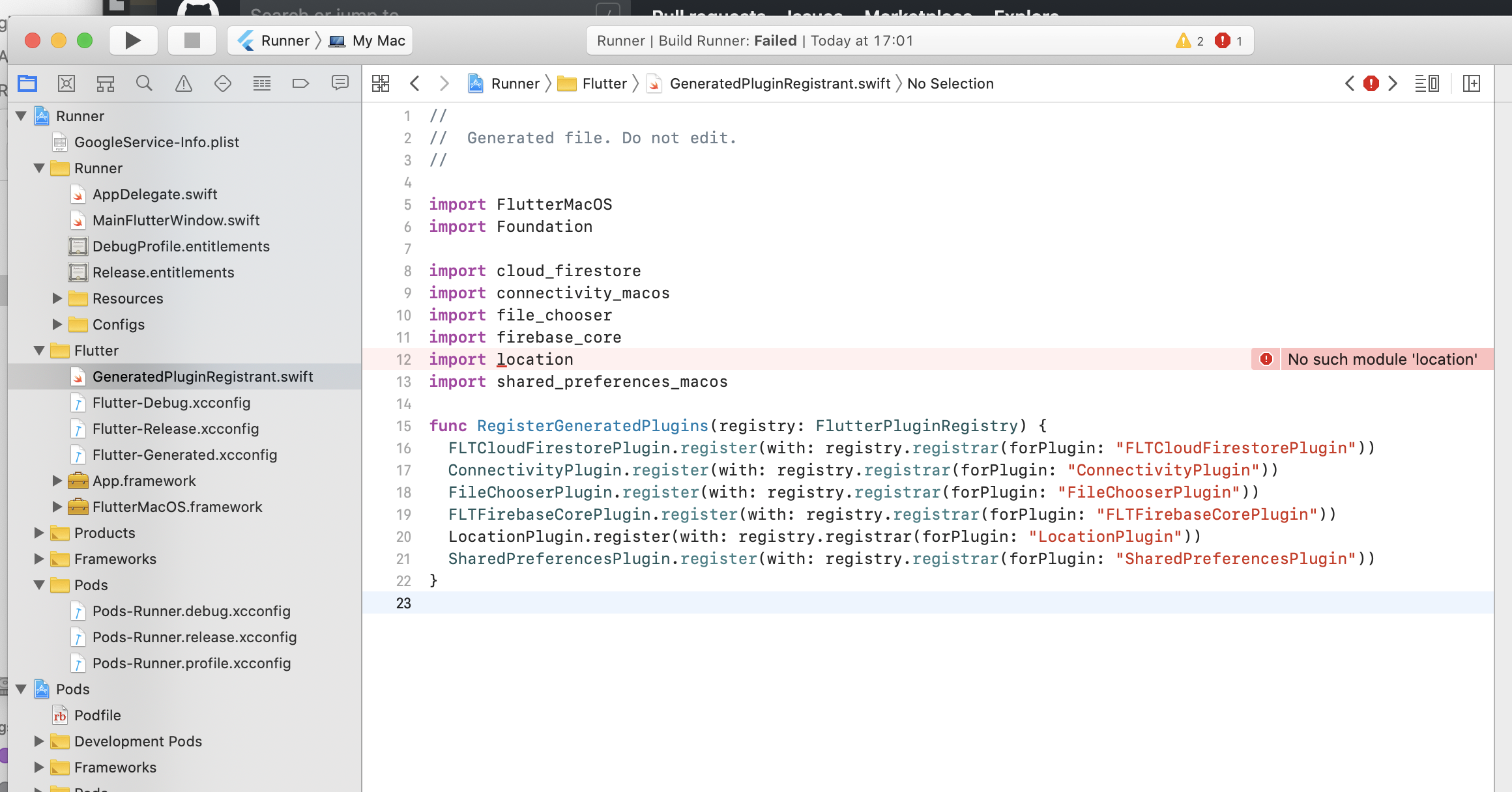Open Pods-Runner.release.xcconfig
Image resolution: width=1512 pixels, height=792 pixels.
194,637
